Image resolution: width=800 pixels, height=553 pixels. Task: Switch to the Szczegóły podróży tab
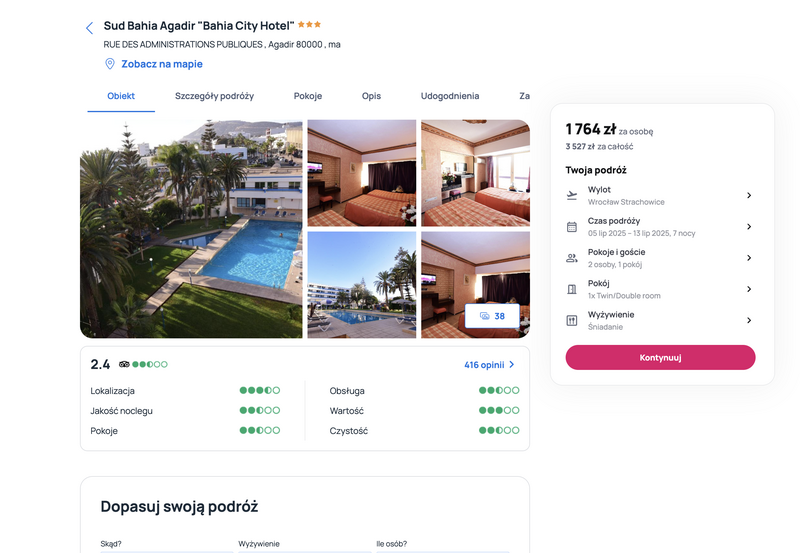click(x=214, y=96)
